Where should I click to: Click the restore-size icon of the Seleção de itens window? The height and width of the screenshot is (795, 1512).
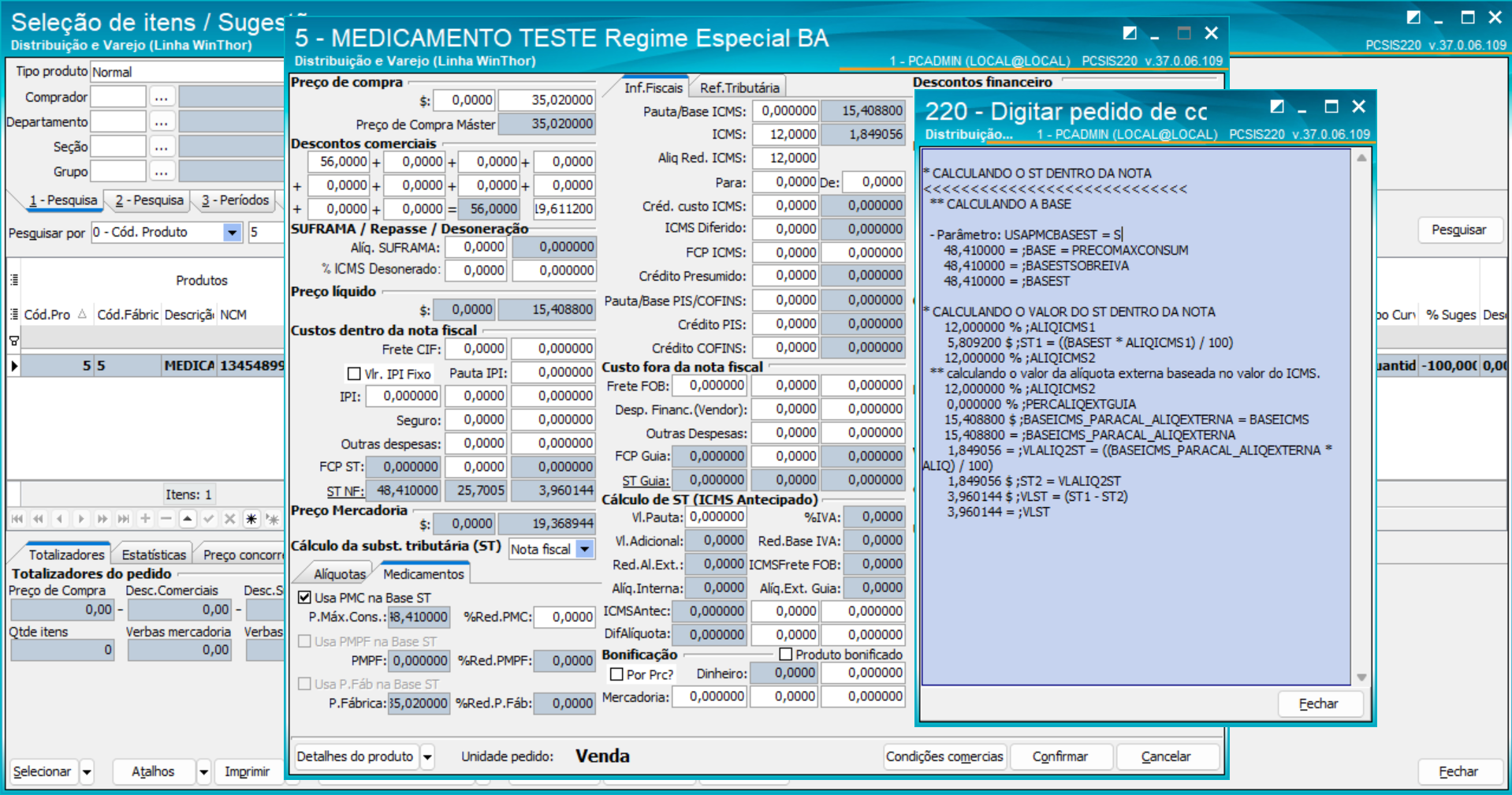pos(1414,17)
